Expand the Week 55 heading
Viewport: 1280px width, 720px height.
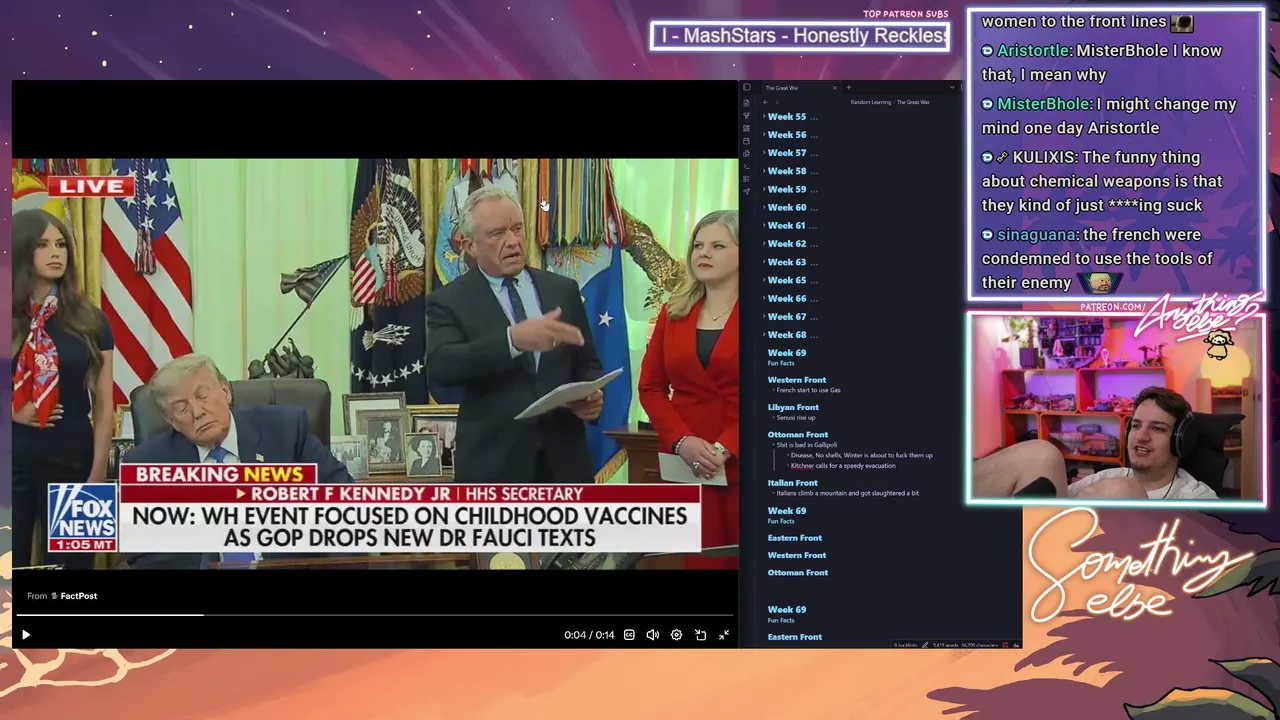pyautogui.click(x=764, y=117)
